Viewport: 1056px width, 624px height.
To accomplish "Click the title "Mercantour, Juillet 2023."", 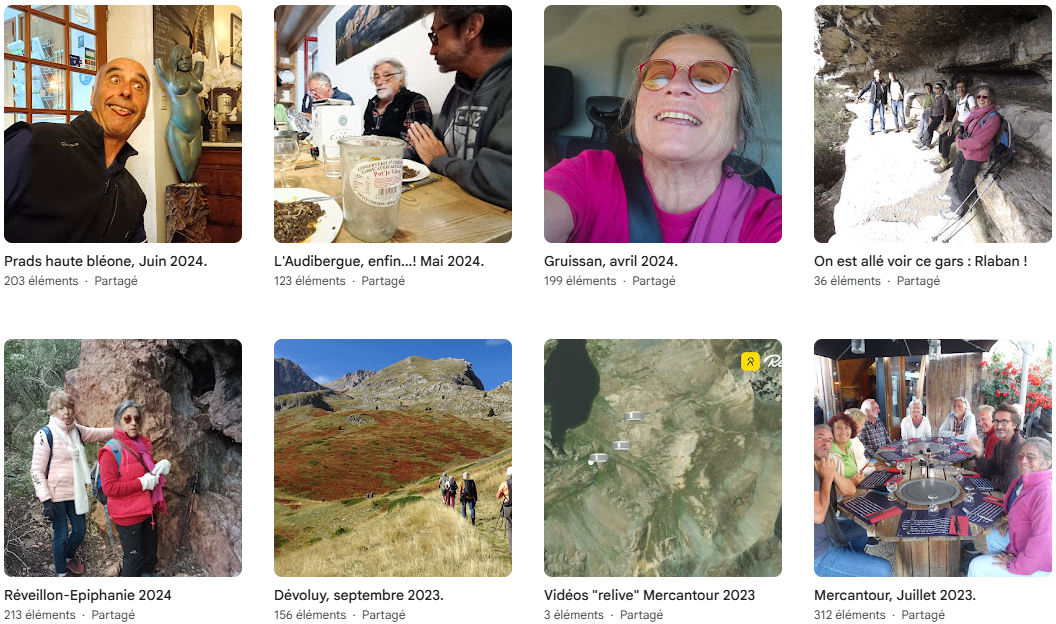I will [895, 595].
